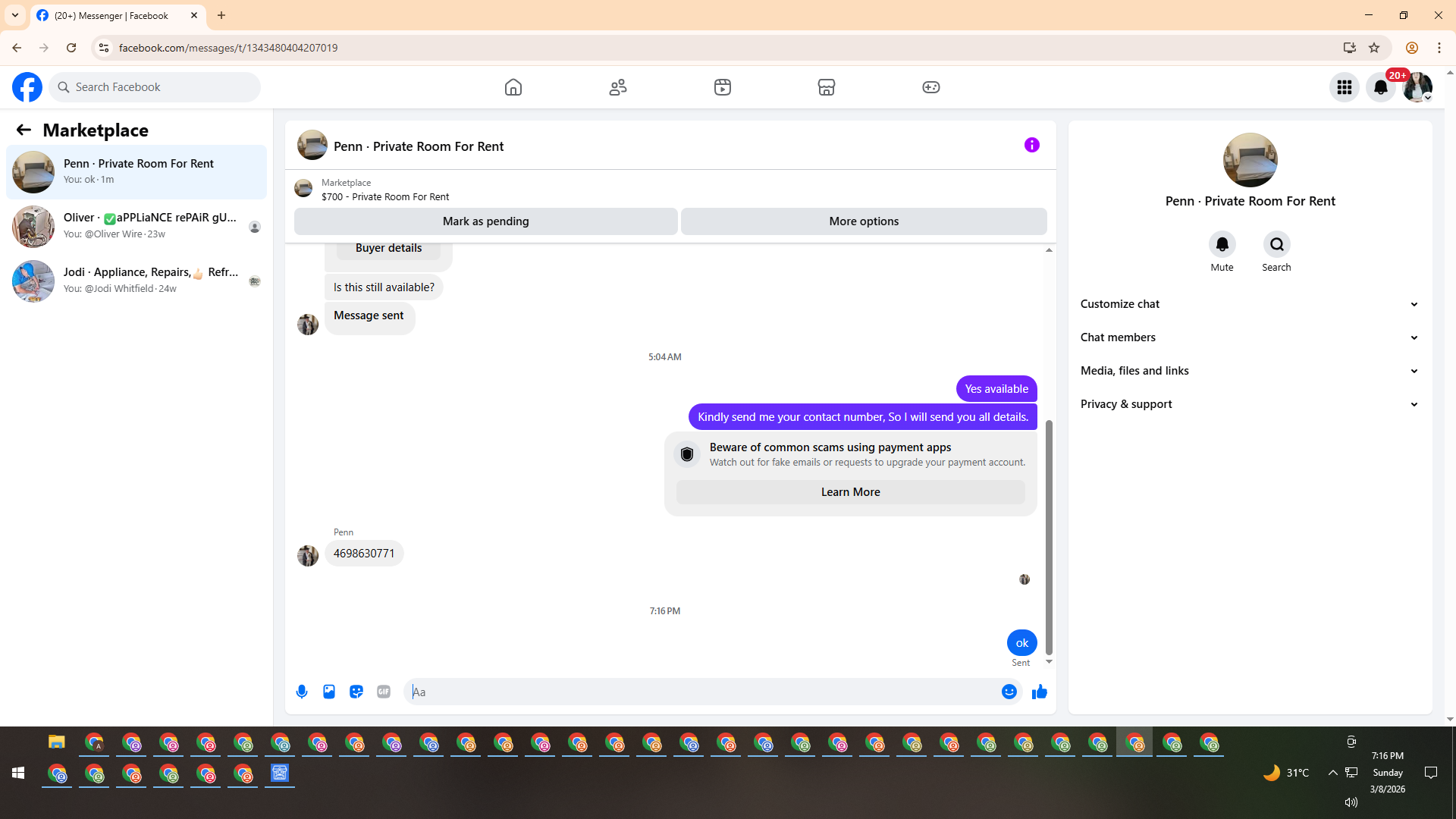Open emoji picker in message box
The height and width of the screenshot is (819, 1456).
pyautogui.click(x=1009, y=692)
